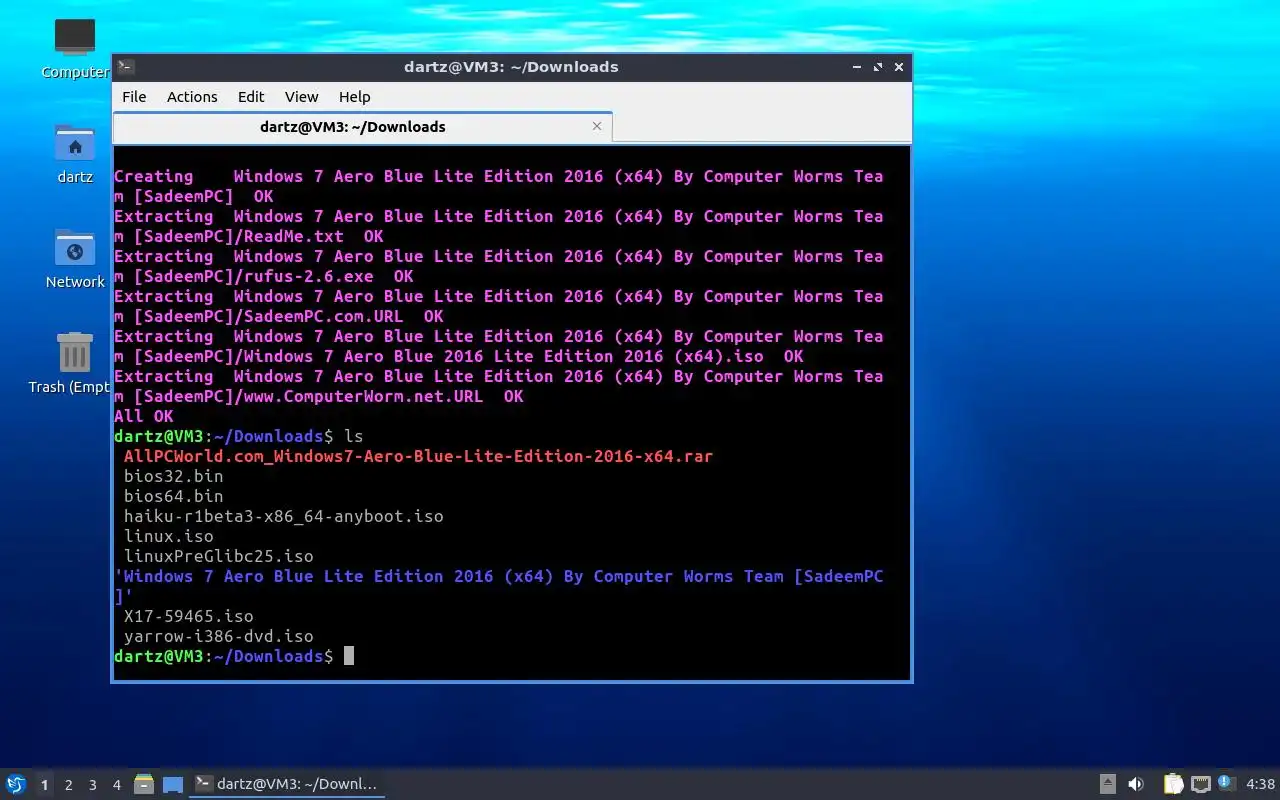This screenshot has height=800, width=1280.
Task: Click the 'ls' command at the prompt
Action: 353,436
